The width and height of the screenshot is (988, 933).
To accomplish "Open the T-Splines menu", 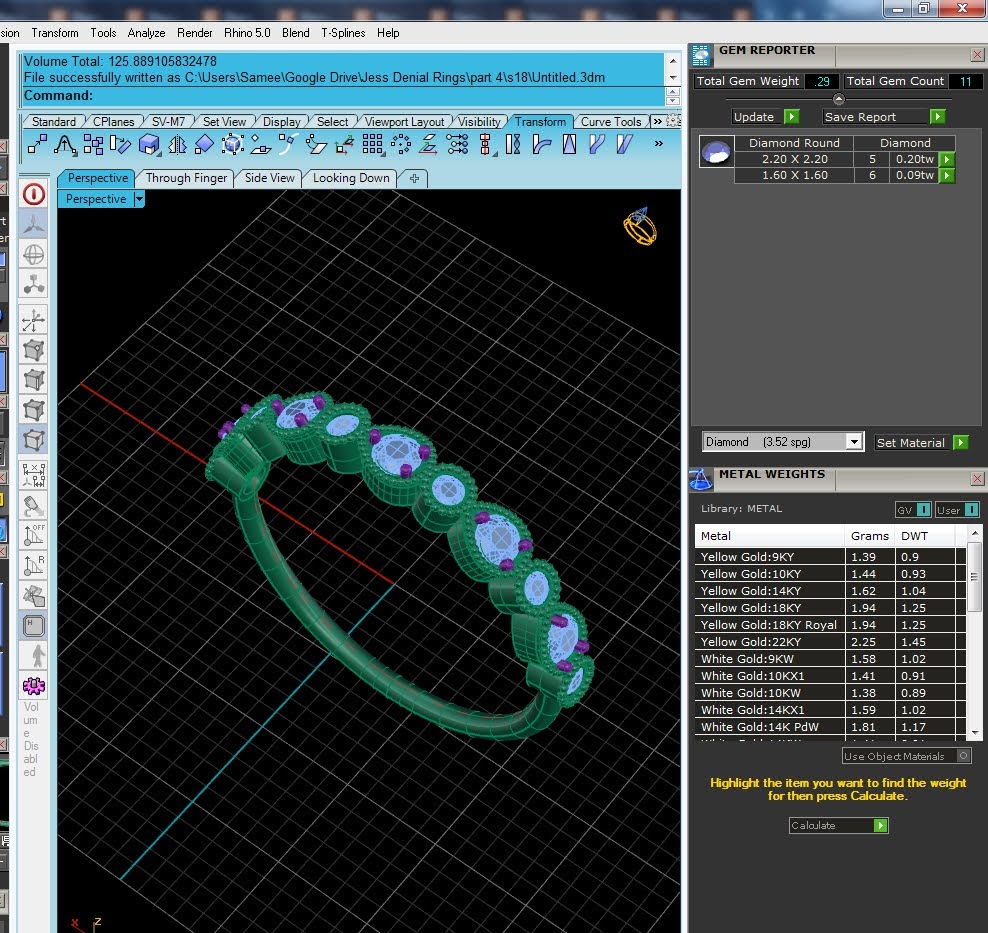I will click(x=343, y=33).
